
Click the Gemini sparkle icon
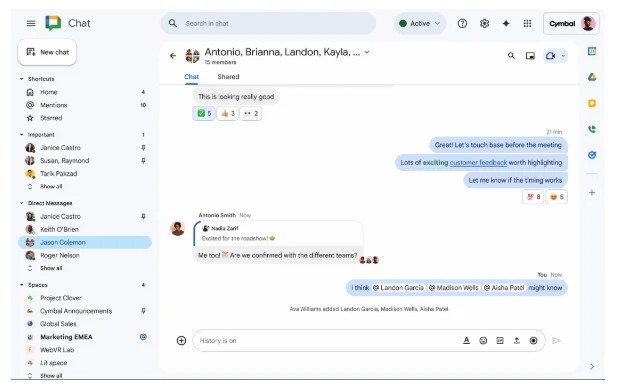point(506,24)
